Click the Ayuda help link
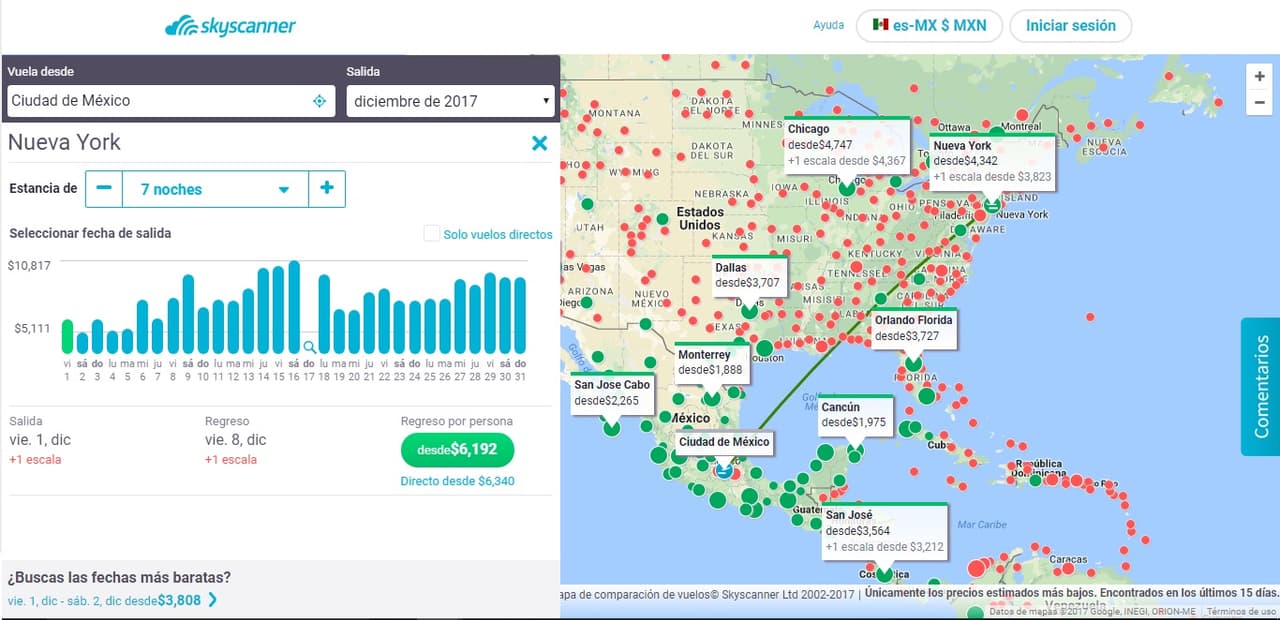1280x620 pixels. 828,26
